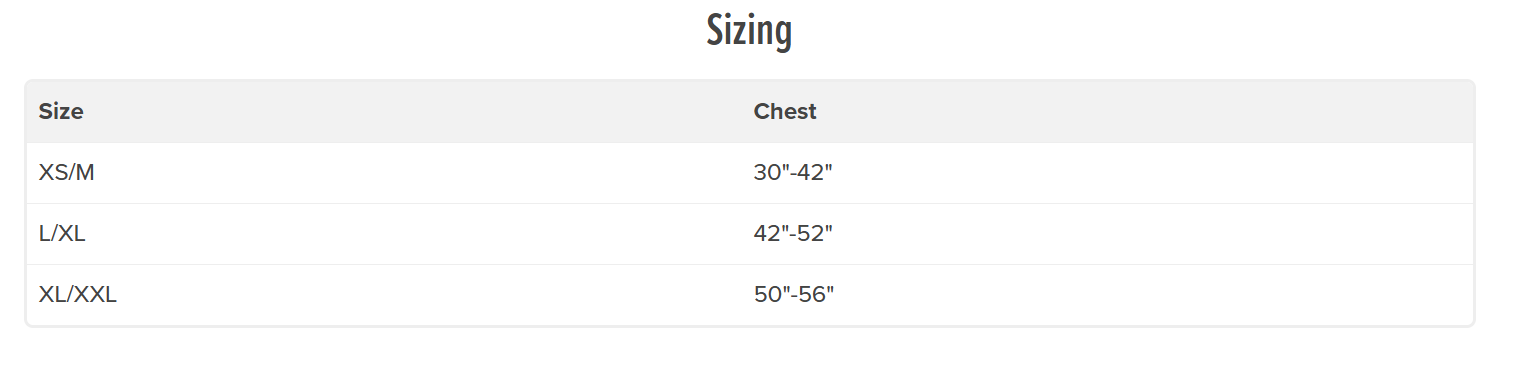
Task: Click the middle row size label L/XL
Action: coord(62,234)
